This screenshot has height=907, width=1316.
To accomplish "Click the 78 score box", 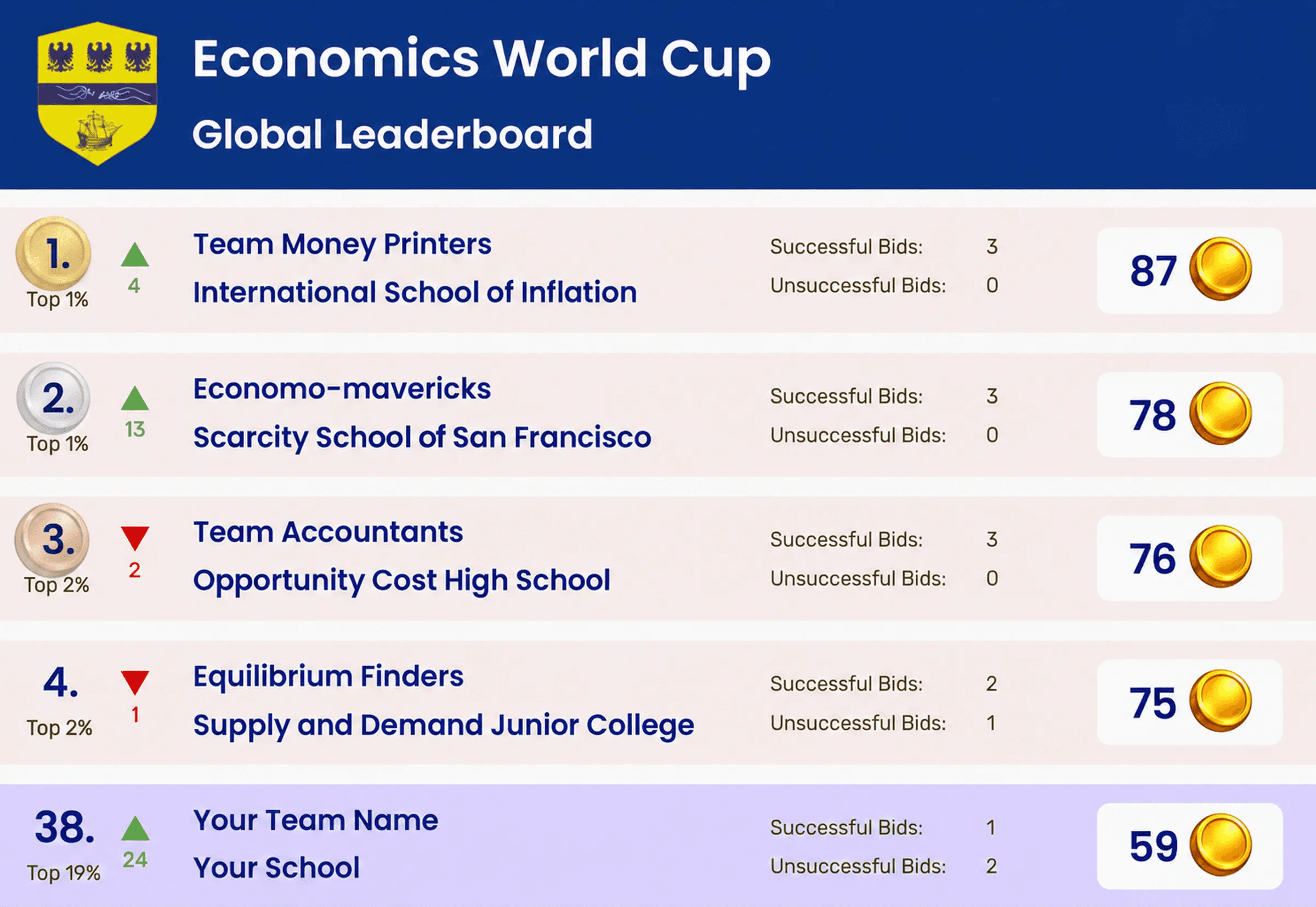I will [1189, 414].
